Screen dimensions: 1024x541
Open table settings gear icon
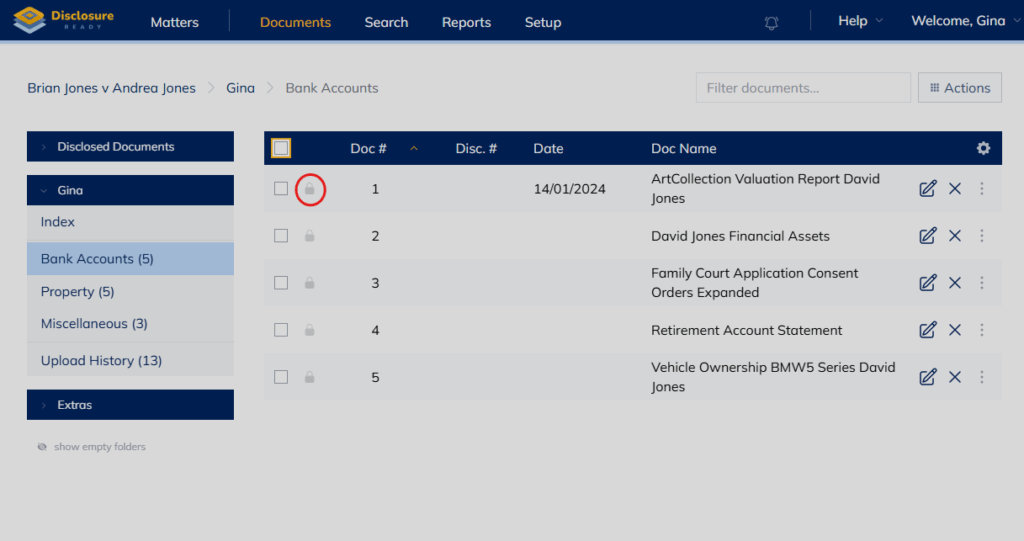tap(983, 148)
